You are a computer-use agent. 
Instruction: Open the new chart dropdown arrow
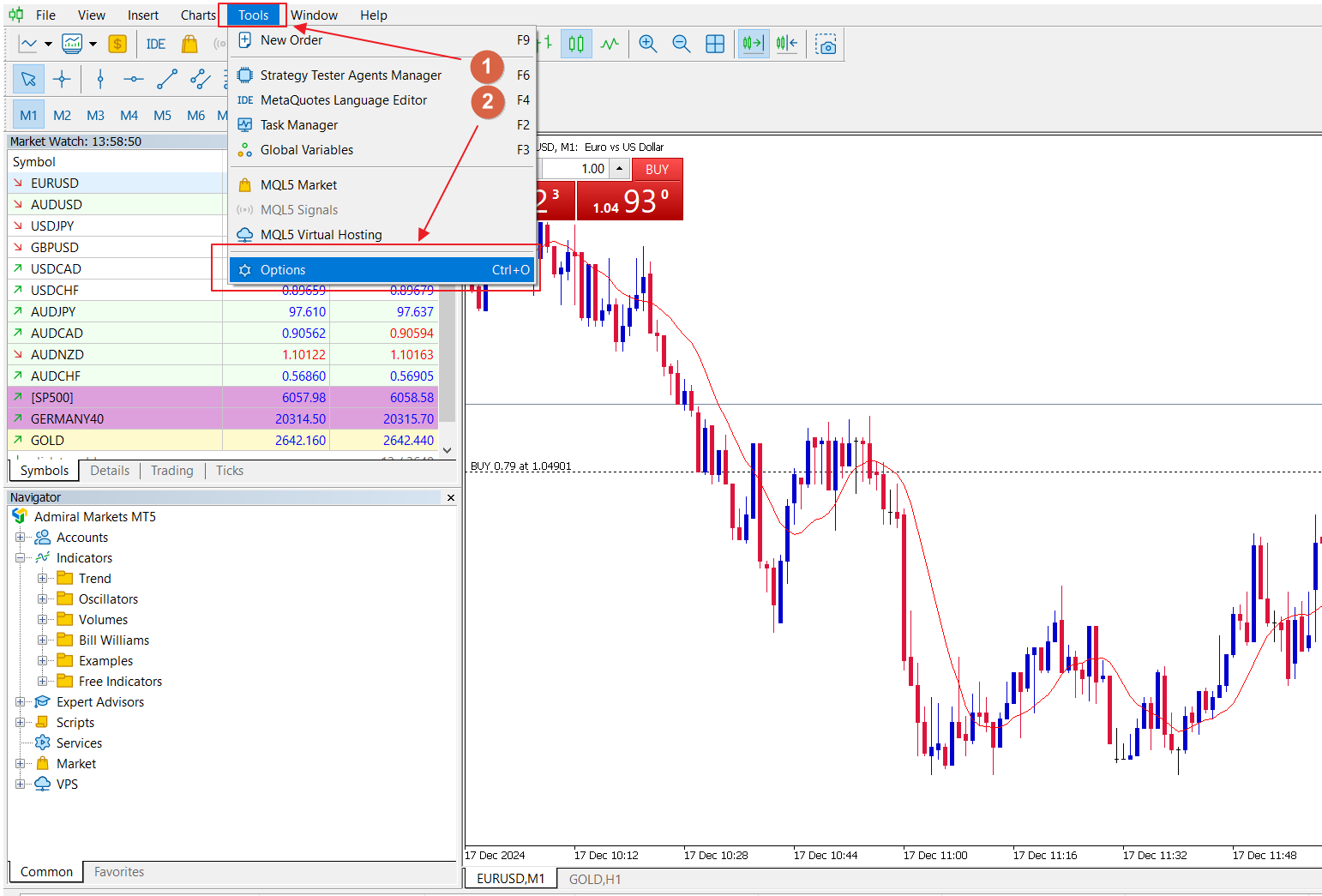click(48, 44)
